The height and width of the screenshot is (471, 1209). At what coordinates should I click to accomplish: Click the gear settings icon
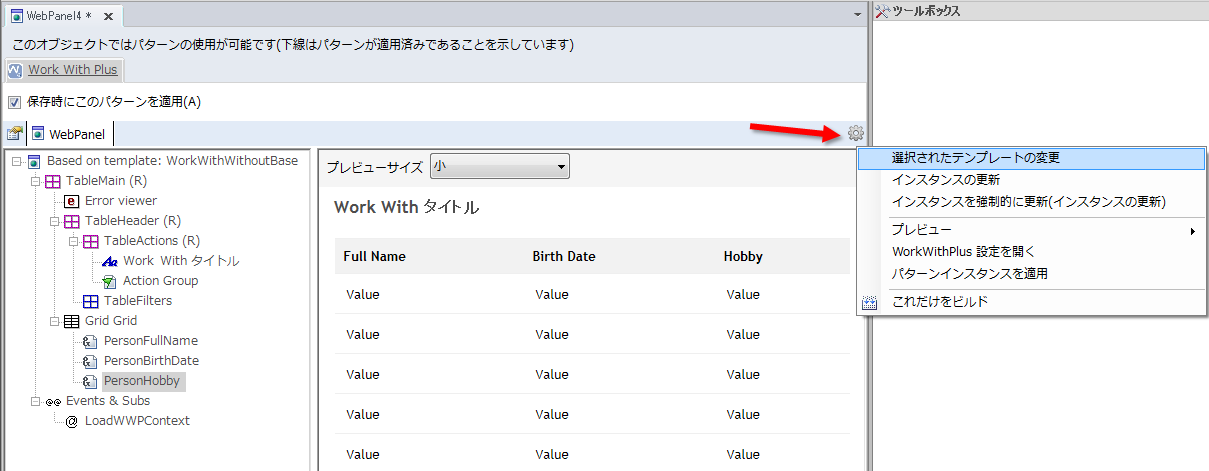pyautogui.click(x=855, y=133)
